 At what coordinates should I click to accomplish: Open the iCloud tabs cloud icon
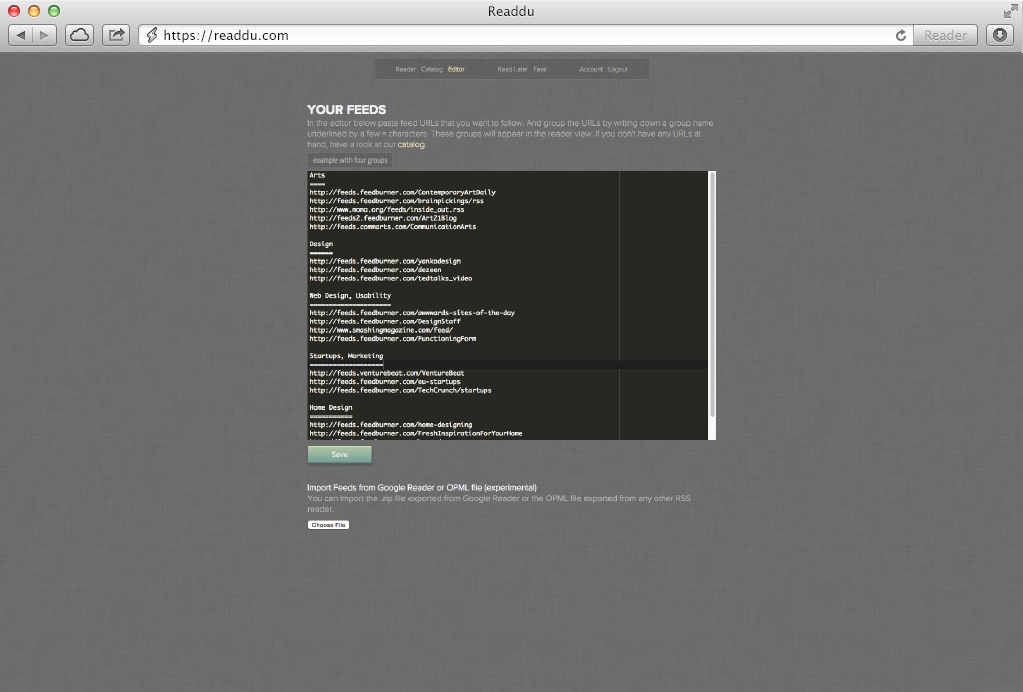(x=80, y=35)
